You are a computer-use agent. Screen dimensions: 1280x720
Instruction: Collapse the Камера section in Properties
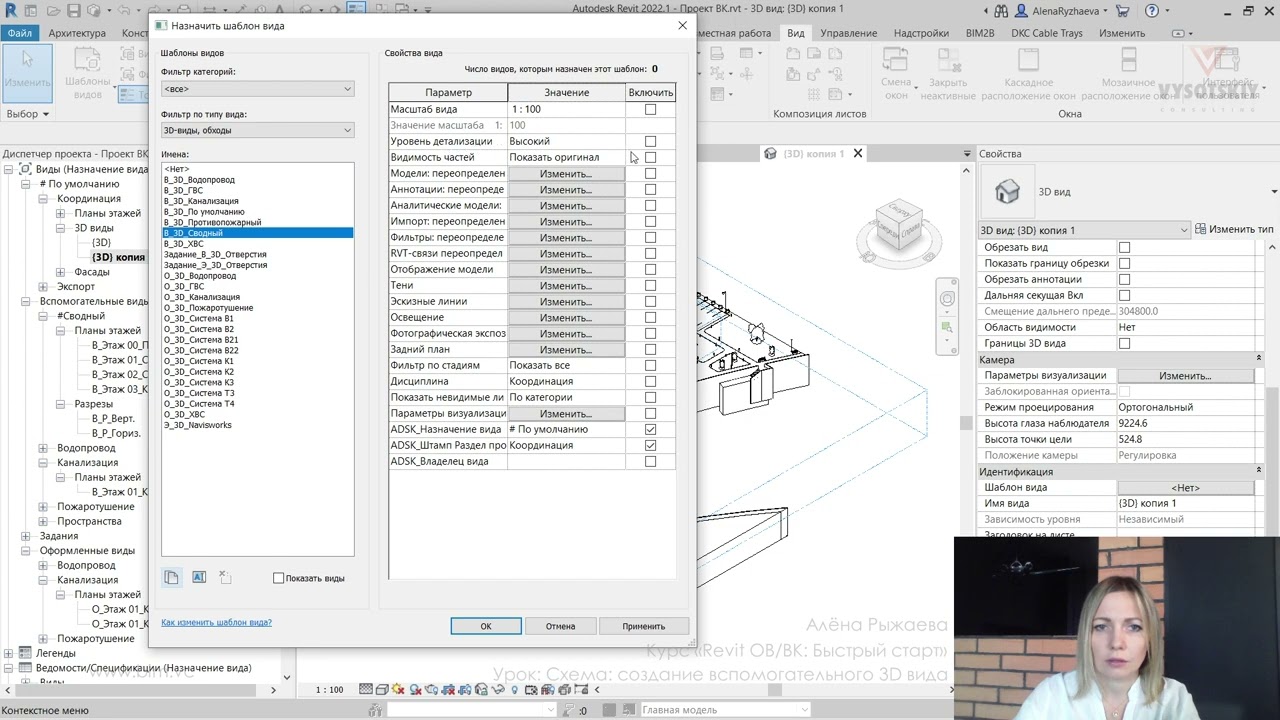(1259, 359)
